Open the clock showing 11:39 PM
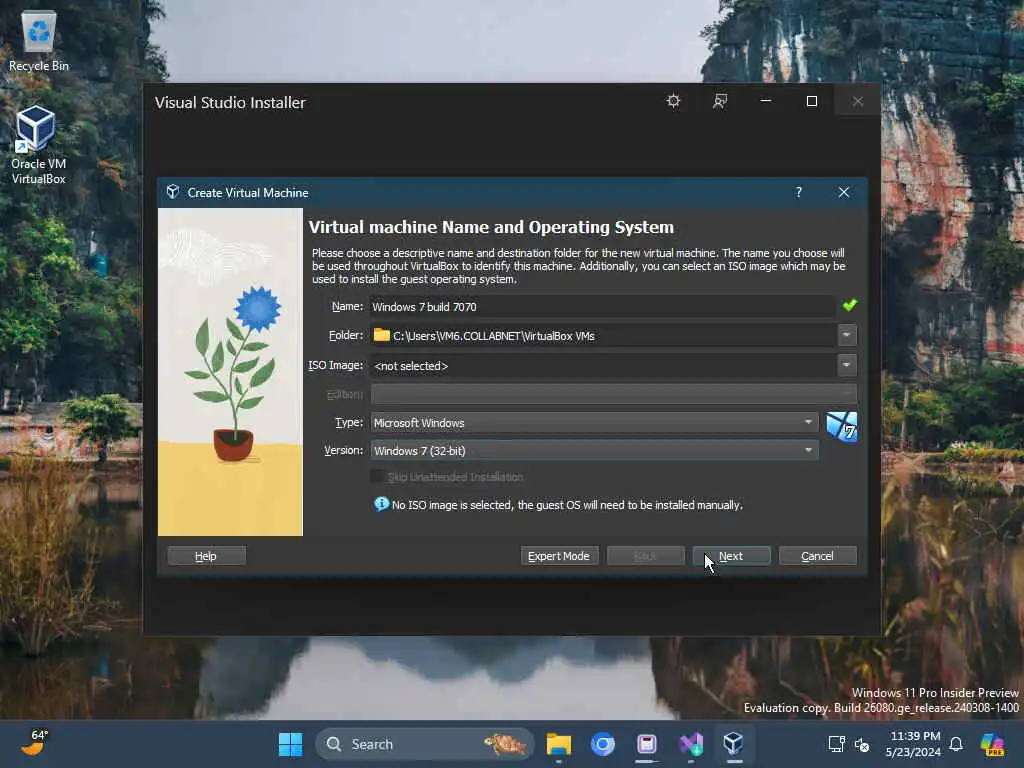This screenshot has height=768, width=1024. tap(913, 744)
